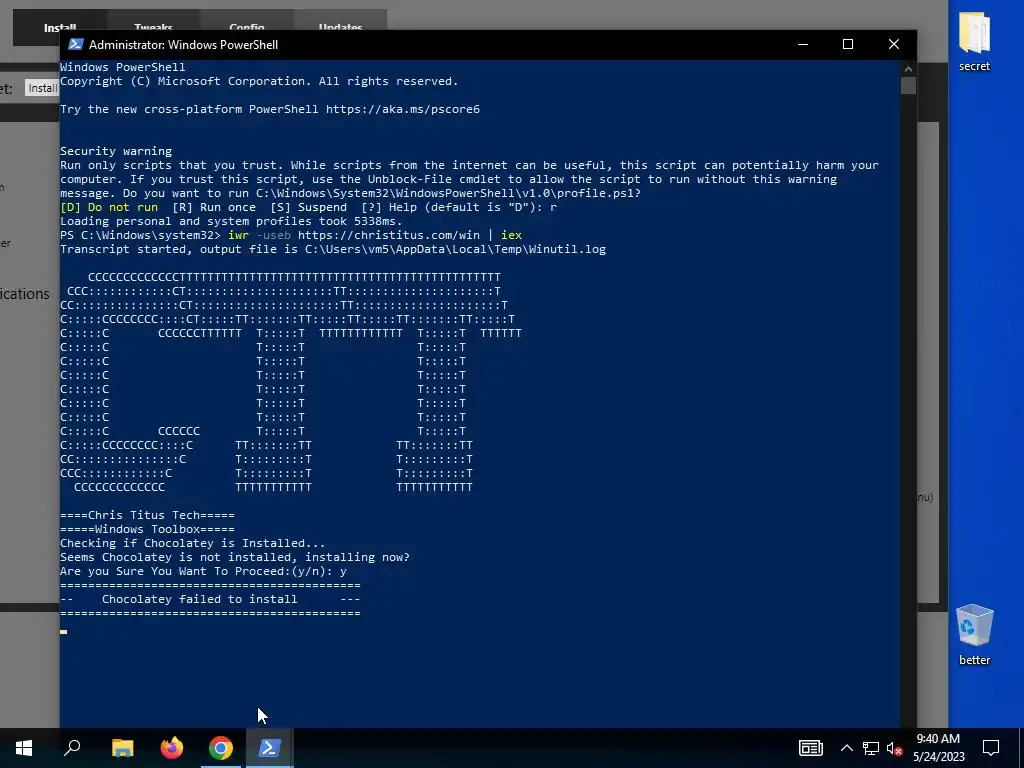Screen dimensions: 1024x768
Task: Click the 'Security warning' heading text
Action: (x=116, y=151)
